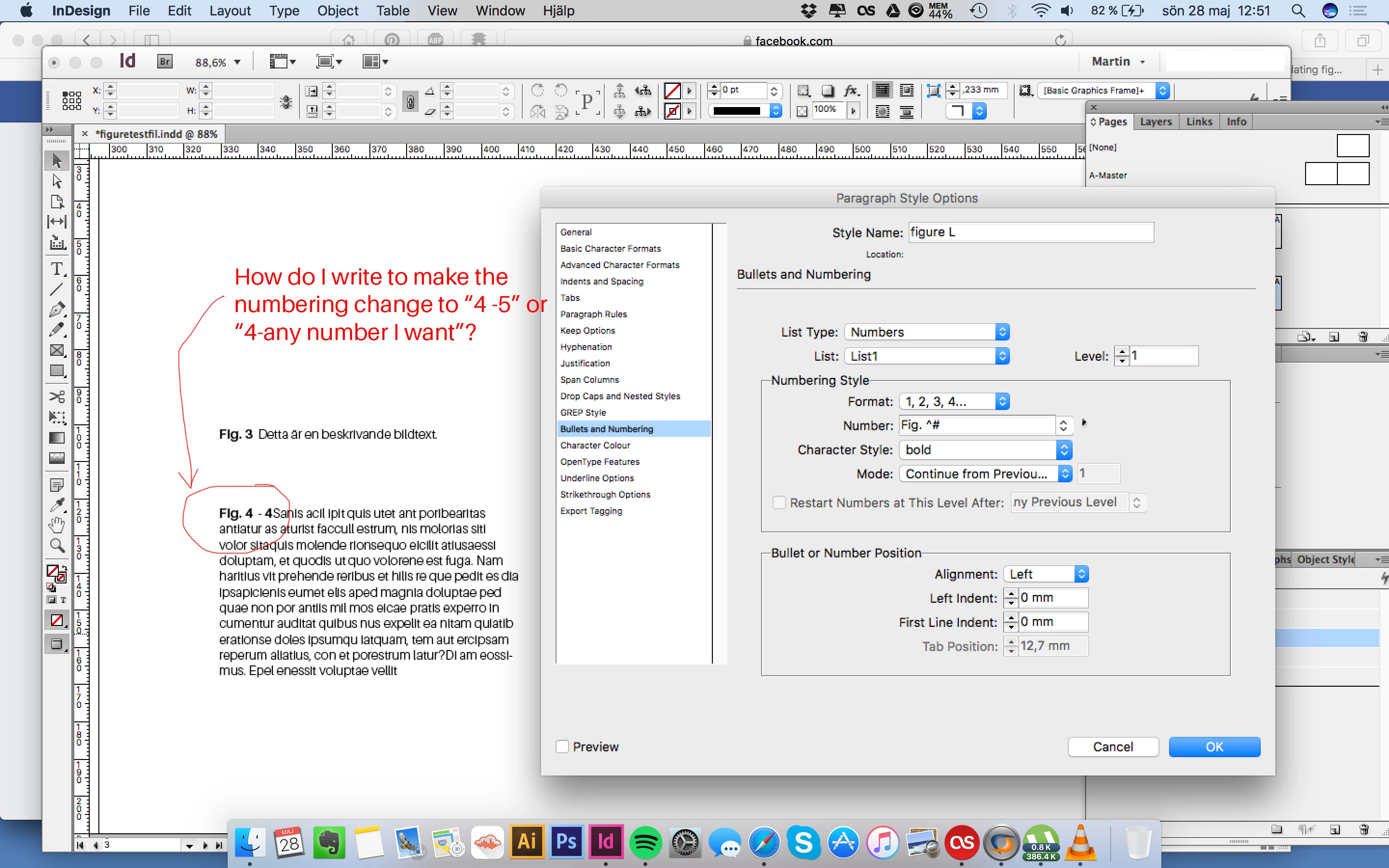This screenshot has width=1389, height=868.
Task: Select the Rectangle Frame tool
Action: click(x=57, y=350)
